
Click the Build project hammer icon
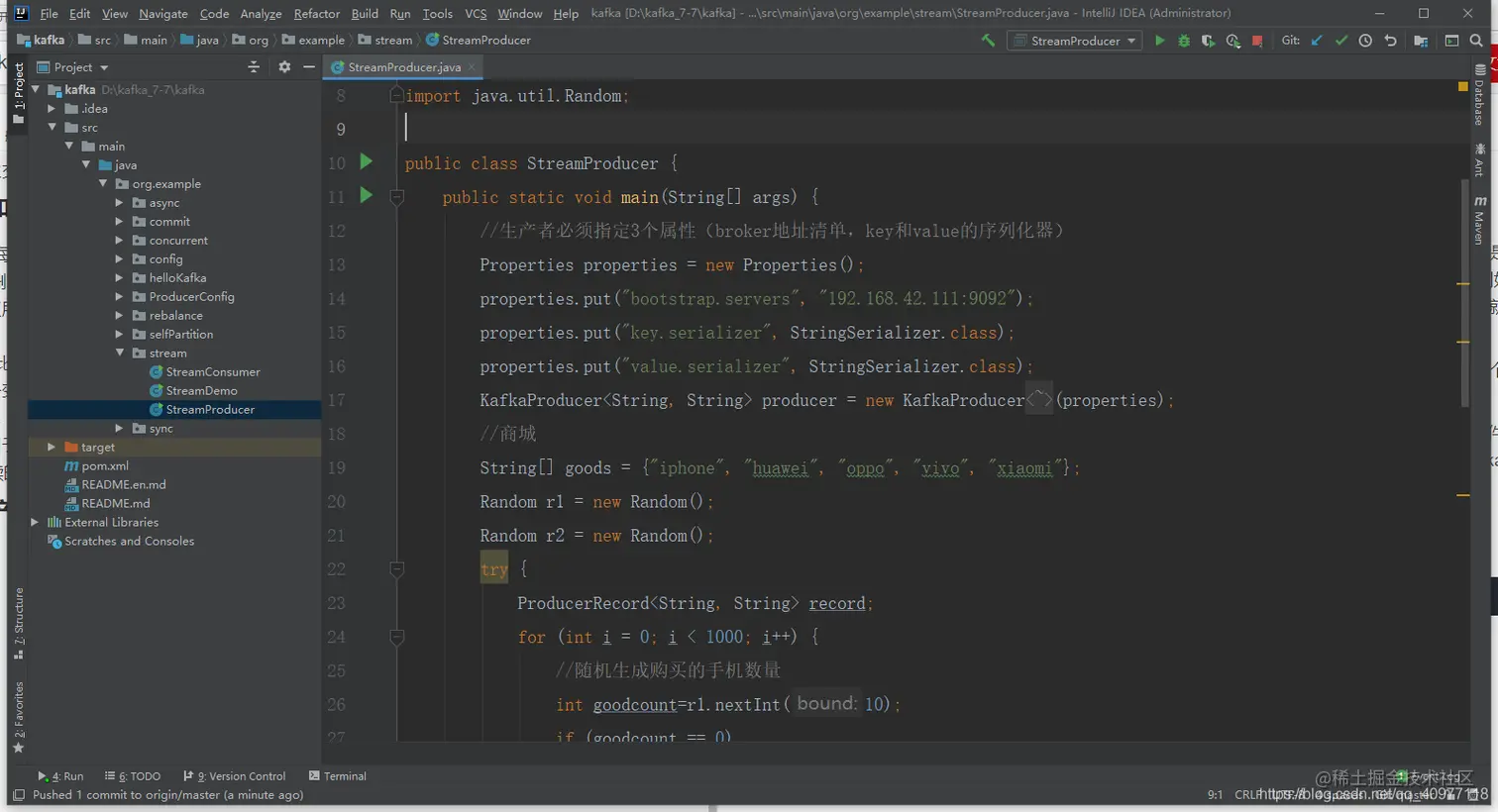click(x=988, y=41)
